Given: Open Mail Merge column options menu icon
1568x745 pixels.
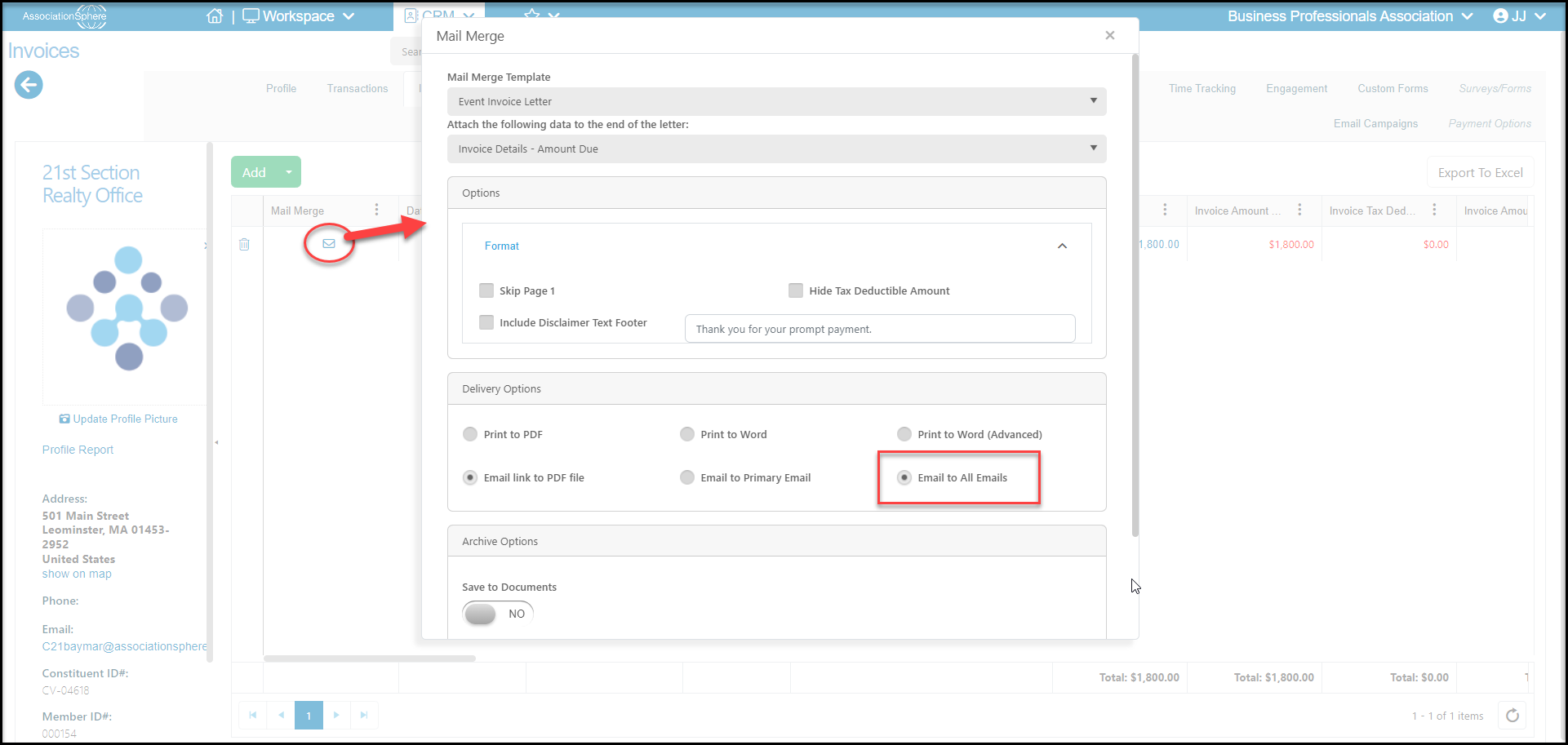Looking at the screenshot, I should point(376,210).
